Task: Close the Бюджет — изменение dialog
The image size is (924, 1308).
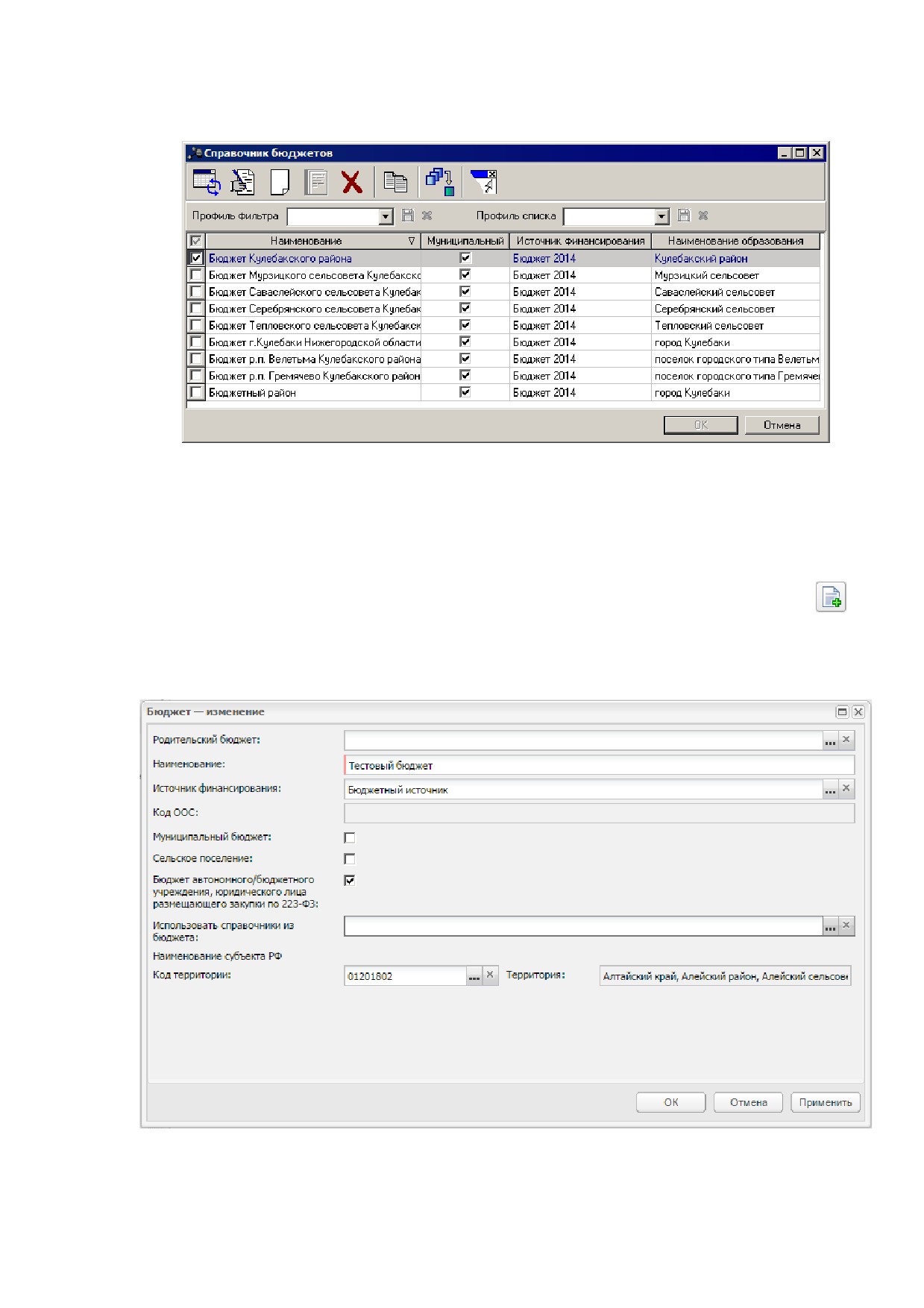Action: click(858, 712)
